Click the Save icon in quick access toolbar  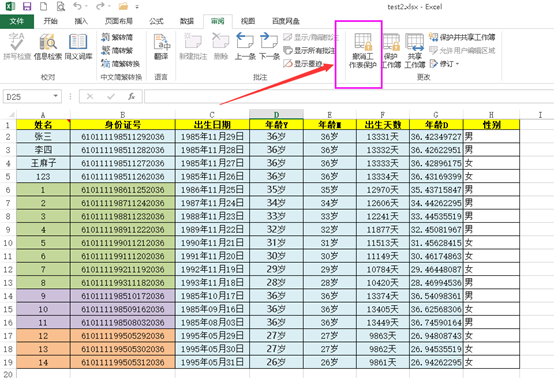pos(26,6)
